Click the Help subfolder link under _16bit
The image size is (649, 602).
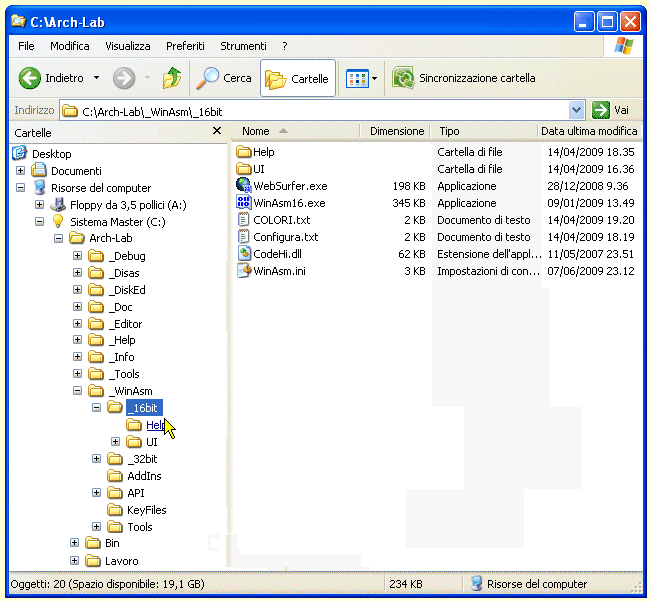[x=155, y=425]
